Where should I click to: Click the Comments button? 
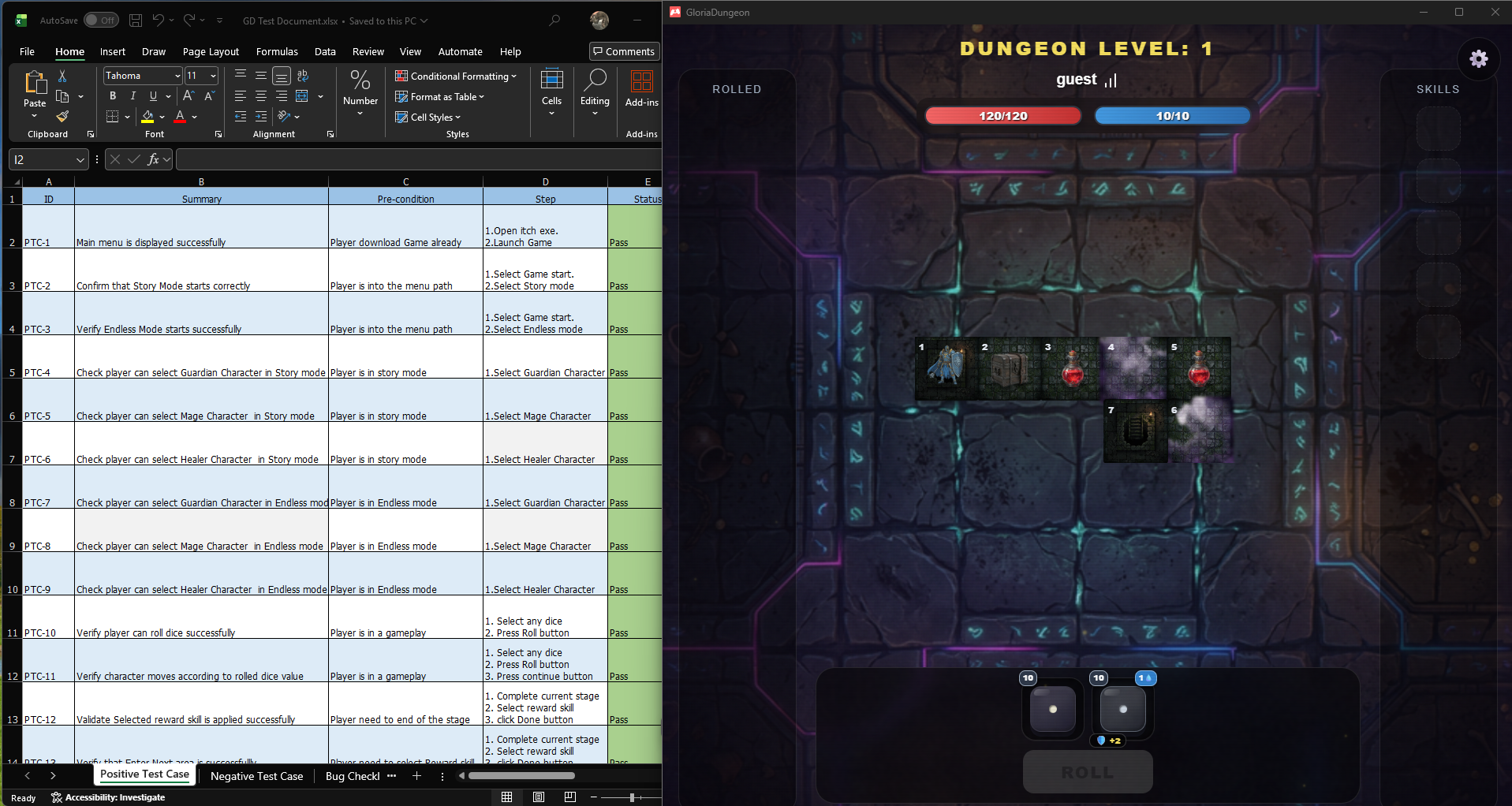pyautogui.click(x=624, y=51)
